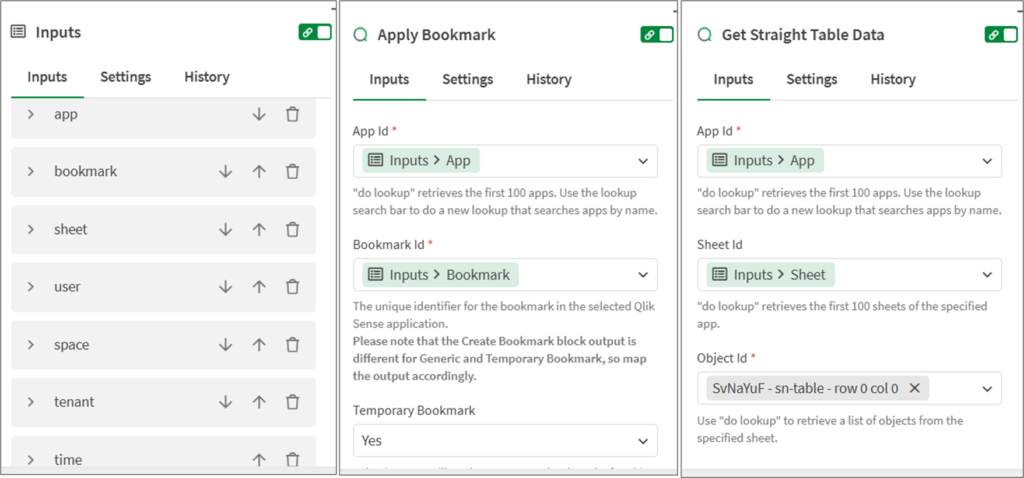Open the Bookmark Id dropdown
The image size is (1024, 478).
(x=642, y=275)
